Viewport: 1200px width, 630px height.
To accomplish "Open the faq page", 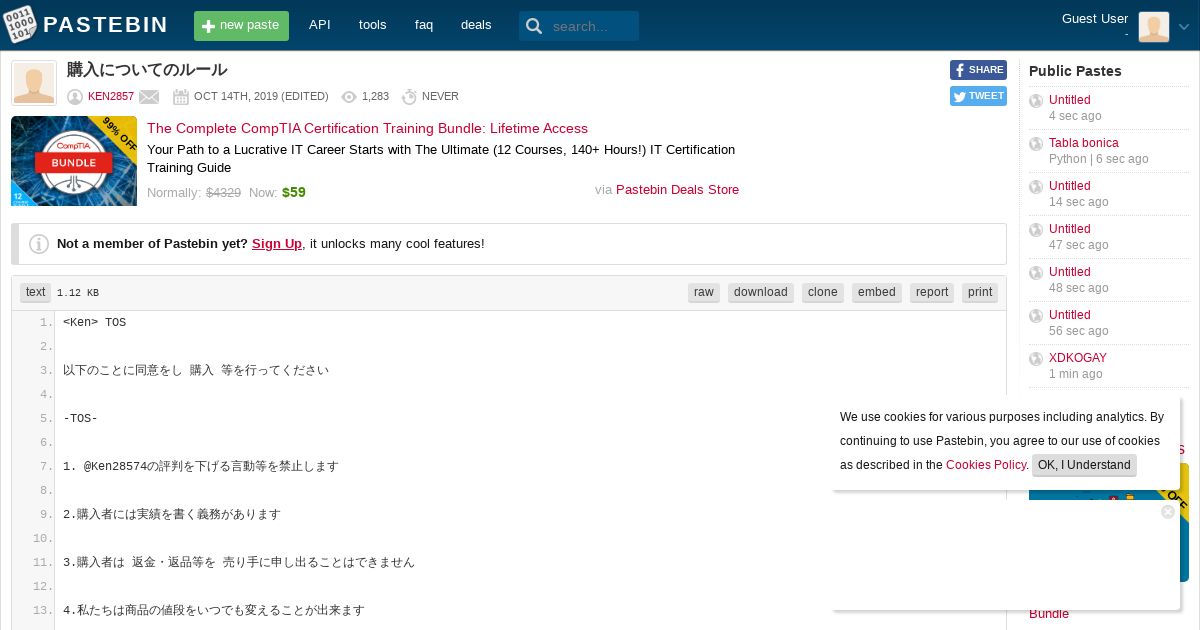I will coord(424,25).
